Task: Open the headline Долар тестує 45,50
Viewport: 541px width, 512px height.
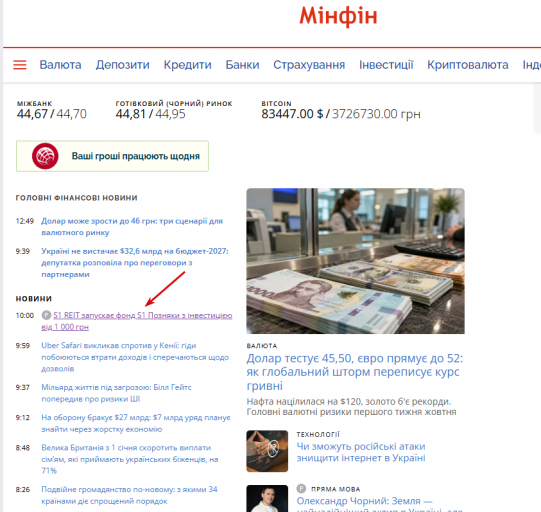Action: (355, 372)
